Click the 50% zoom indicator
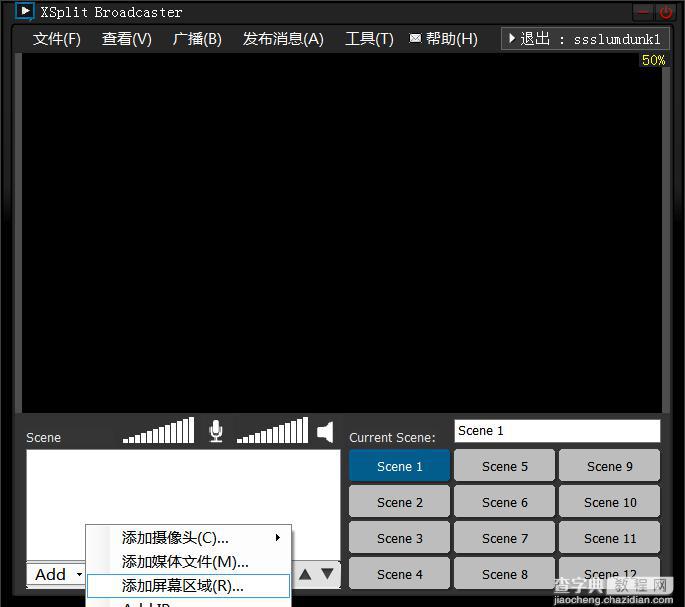Viewport: 685px width, 607px height. coord(653,60)
